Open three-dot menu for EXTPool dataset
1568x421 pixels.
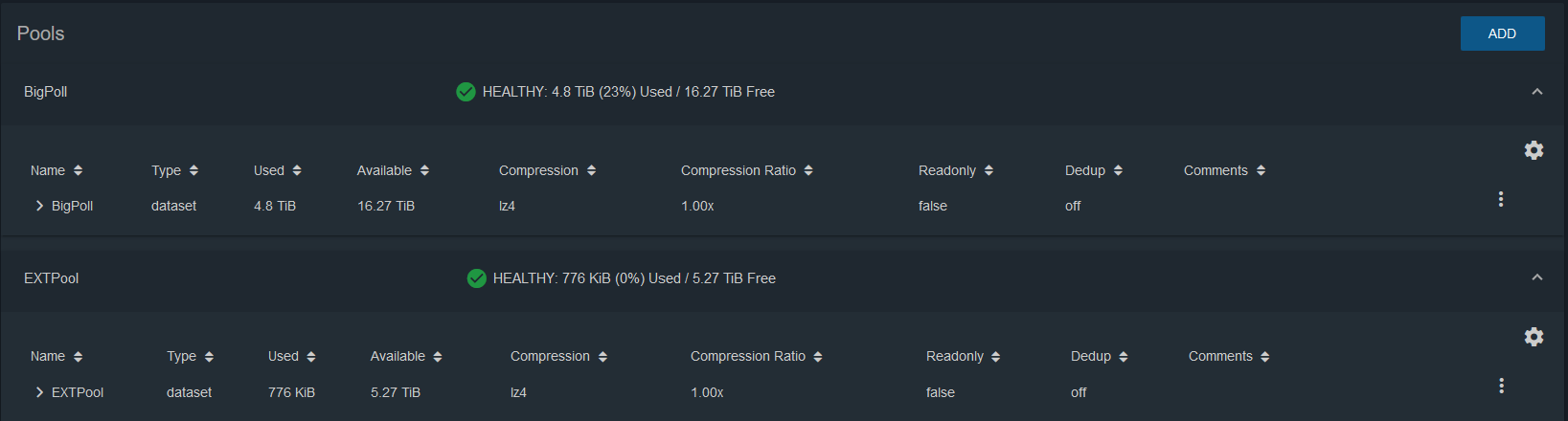tap(1501, 386)
